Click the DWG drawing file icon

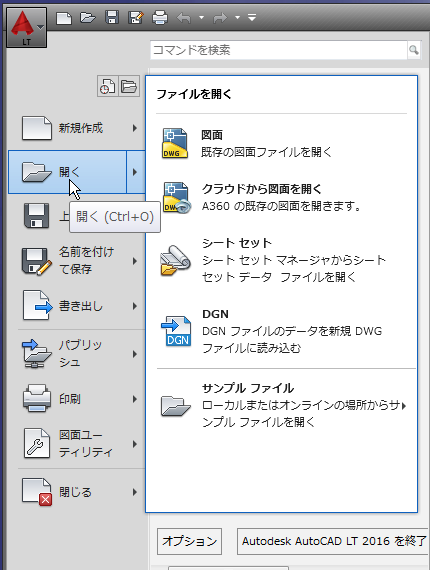coord(175,143)
